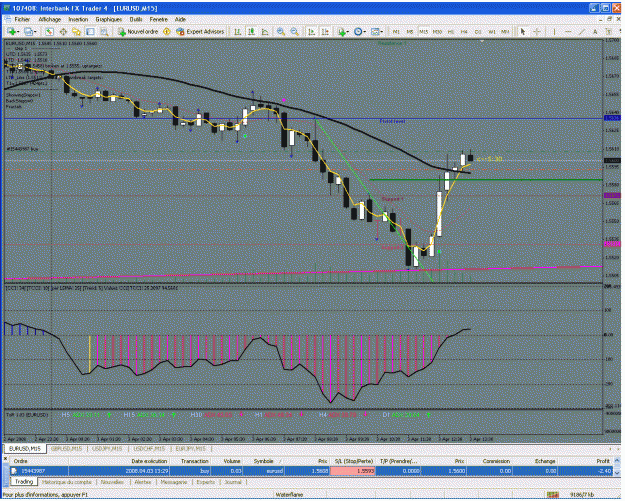
Task: Select the cursor arrow tool
Action: coord(523,31)
